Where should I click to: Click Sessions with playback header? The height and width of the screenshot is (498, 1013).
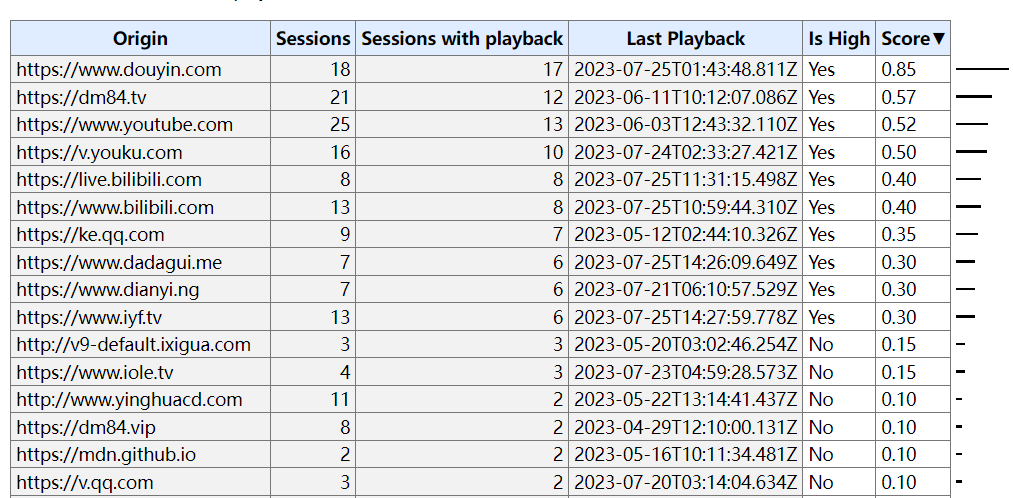[462, 39]
